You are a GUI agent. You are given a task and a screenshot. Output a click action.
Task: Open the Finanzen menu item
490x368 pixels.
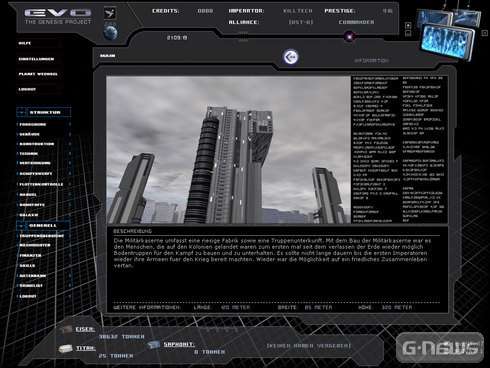(30, 256)
